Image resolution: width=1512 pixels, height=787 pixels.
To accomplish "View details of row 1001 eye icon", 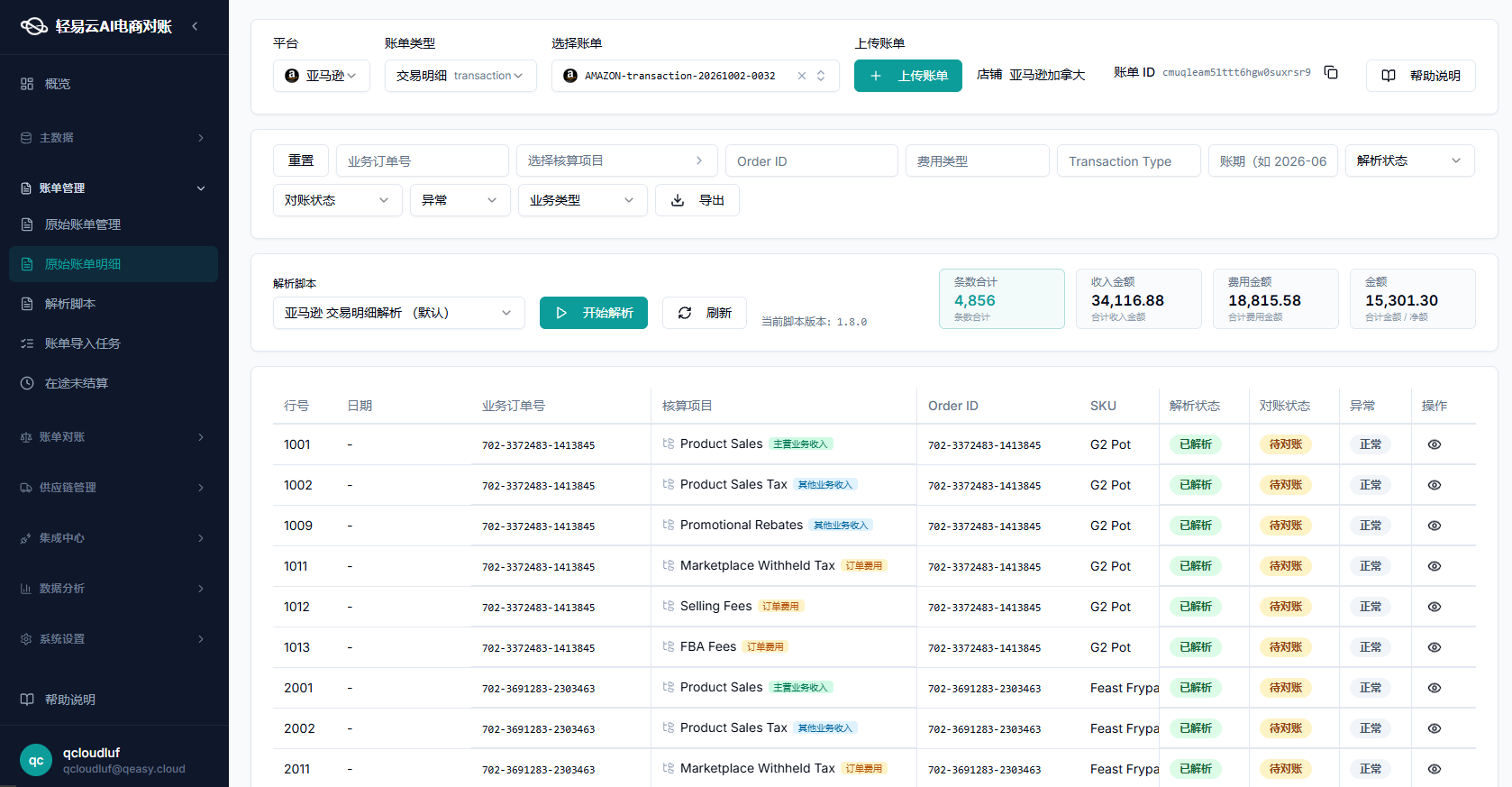I will click(x=1435, y=444).
